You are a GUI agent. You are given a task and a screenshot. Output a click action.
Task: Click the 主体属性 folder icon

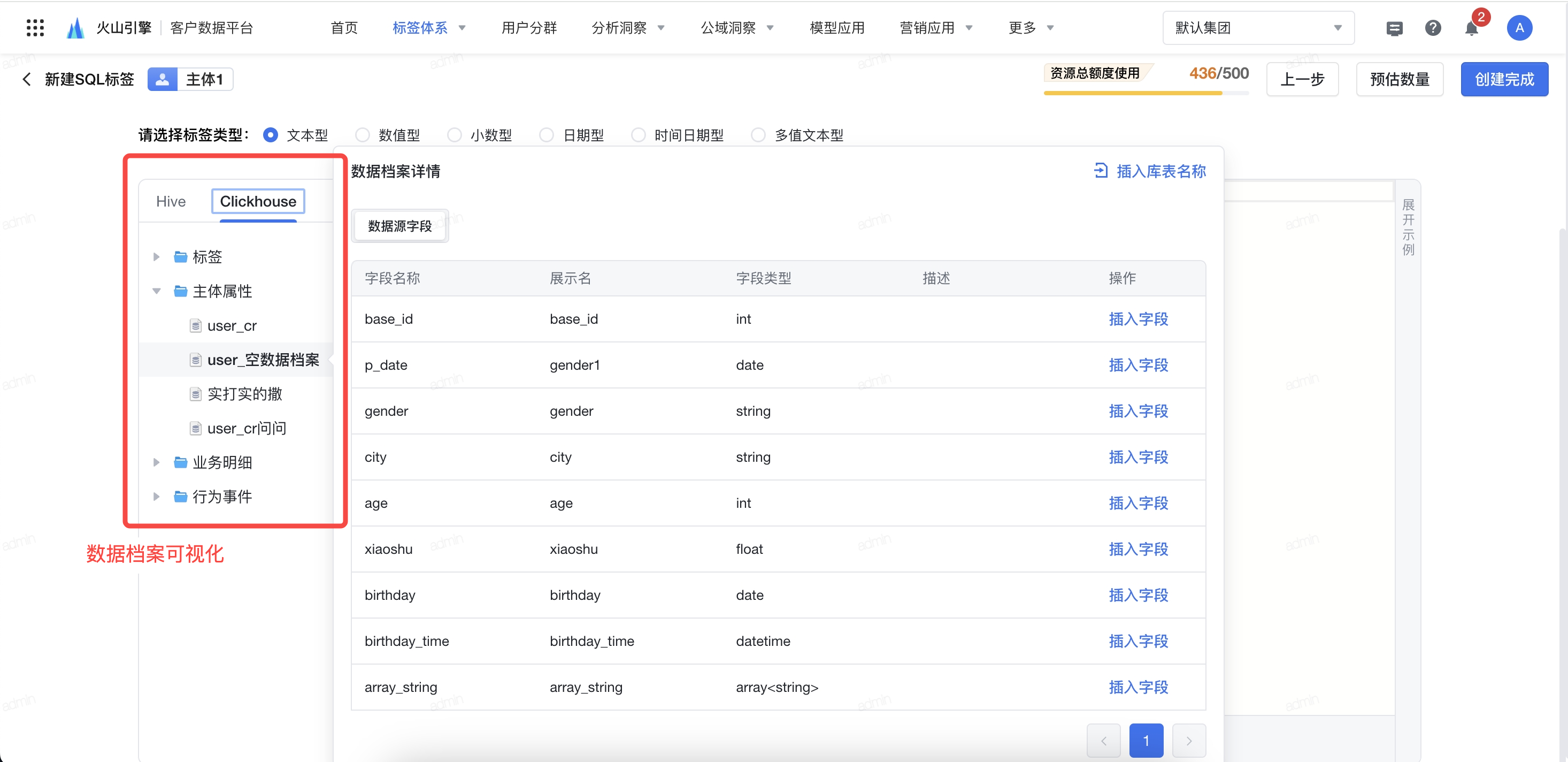[180, 291]
